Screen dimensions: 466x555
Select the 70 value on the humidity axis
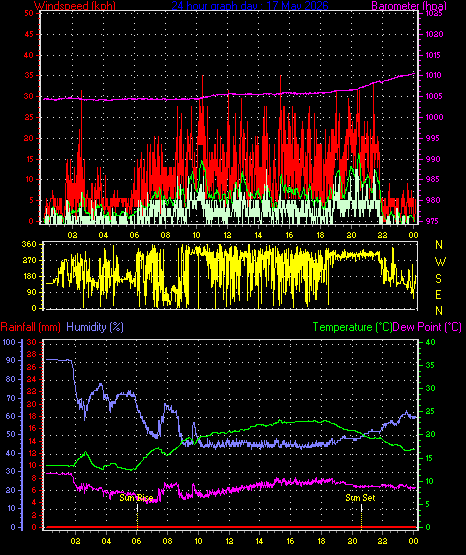tap(11, 398)
